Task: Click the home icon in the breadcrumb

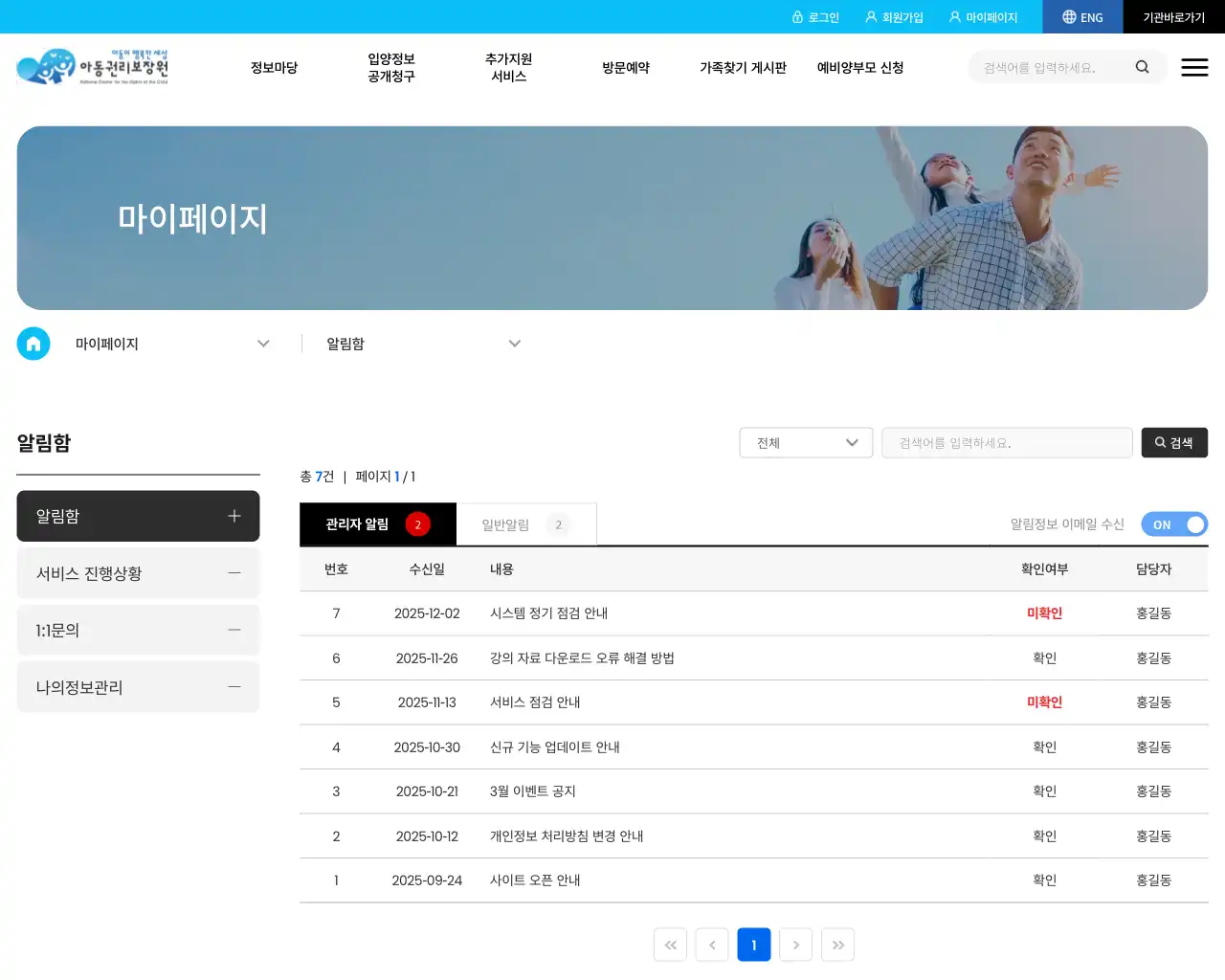Action: tap(33, 344)
